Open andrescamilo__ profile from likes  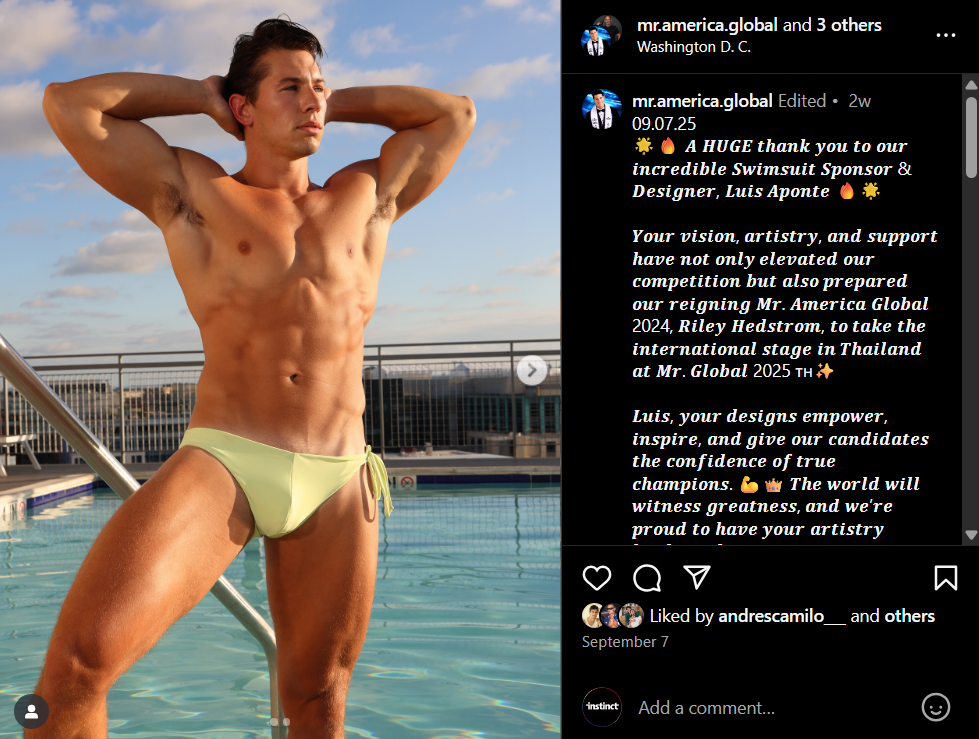[782, 616]
